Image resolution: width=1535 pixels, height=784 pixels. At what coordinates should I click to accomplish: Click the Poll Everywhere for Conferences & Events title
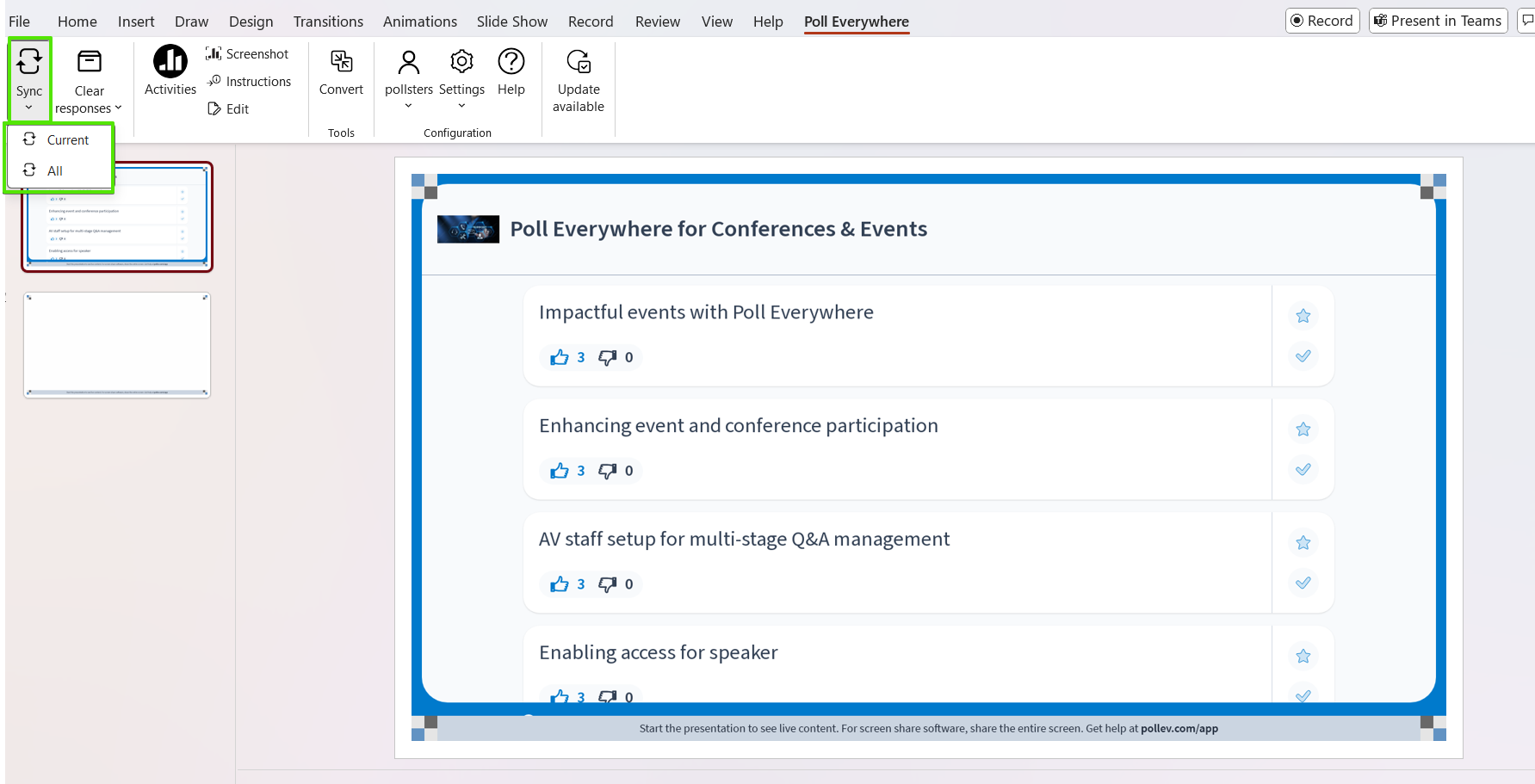click(719, 229)
